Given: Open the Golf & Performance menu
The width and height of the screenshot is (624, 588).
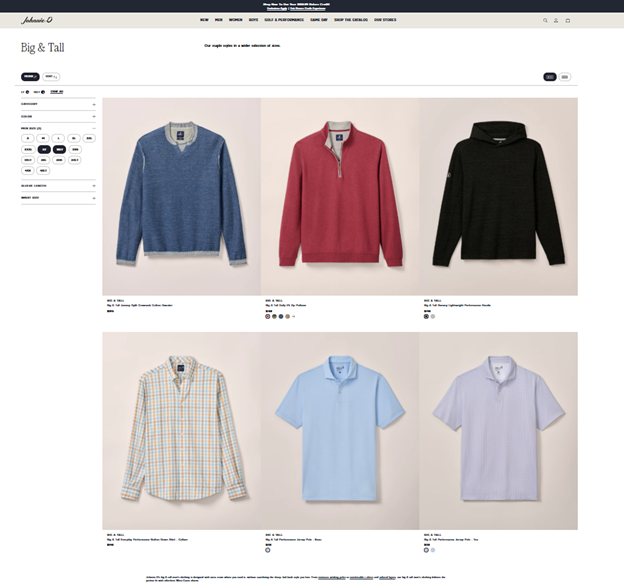Looking at the screenshot, I should (282, 20).
